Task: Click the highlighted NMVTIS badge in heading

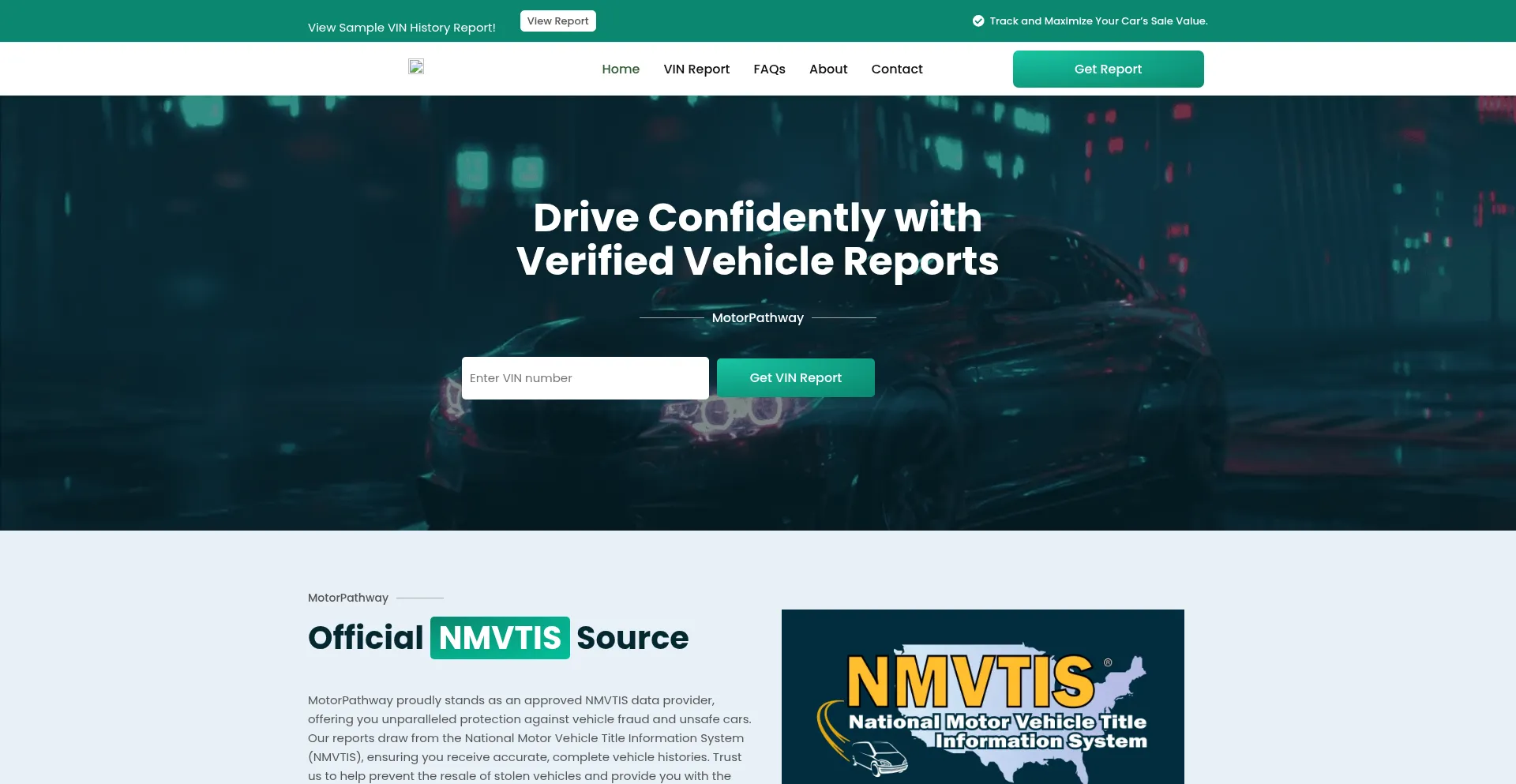Action: pos(500,638)
